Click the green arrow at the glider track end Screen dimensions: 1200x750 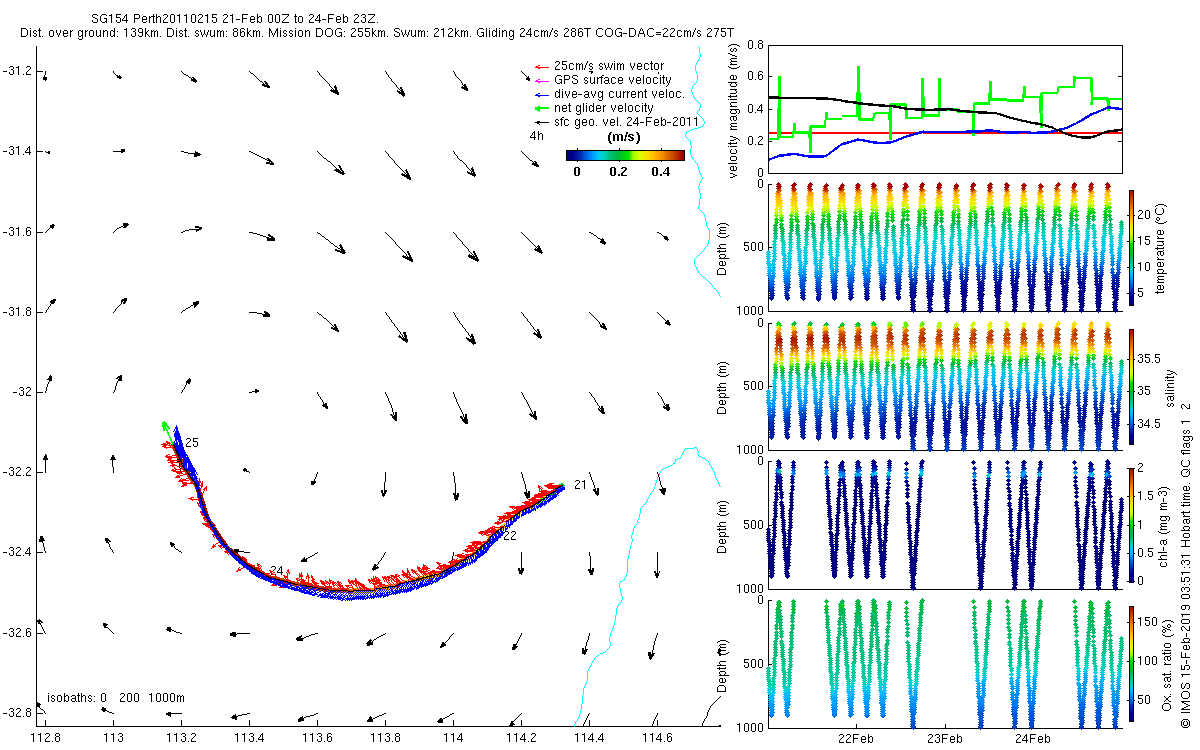tap(166, 428)
